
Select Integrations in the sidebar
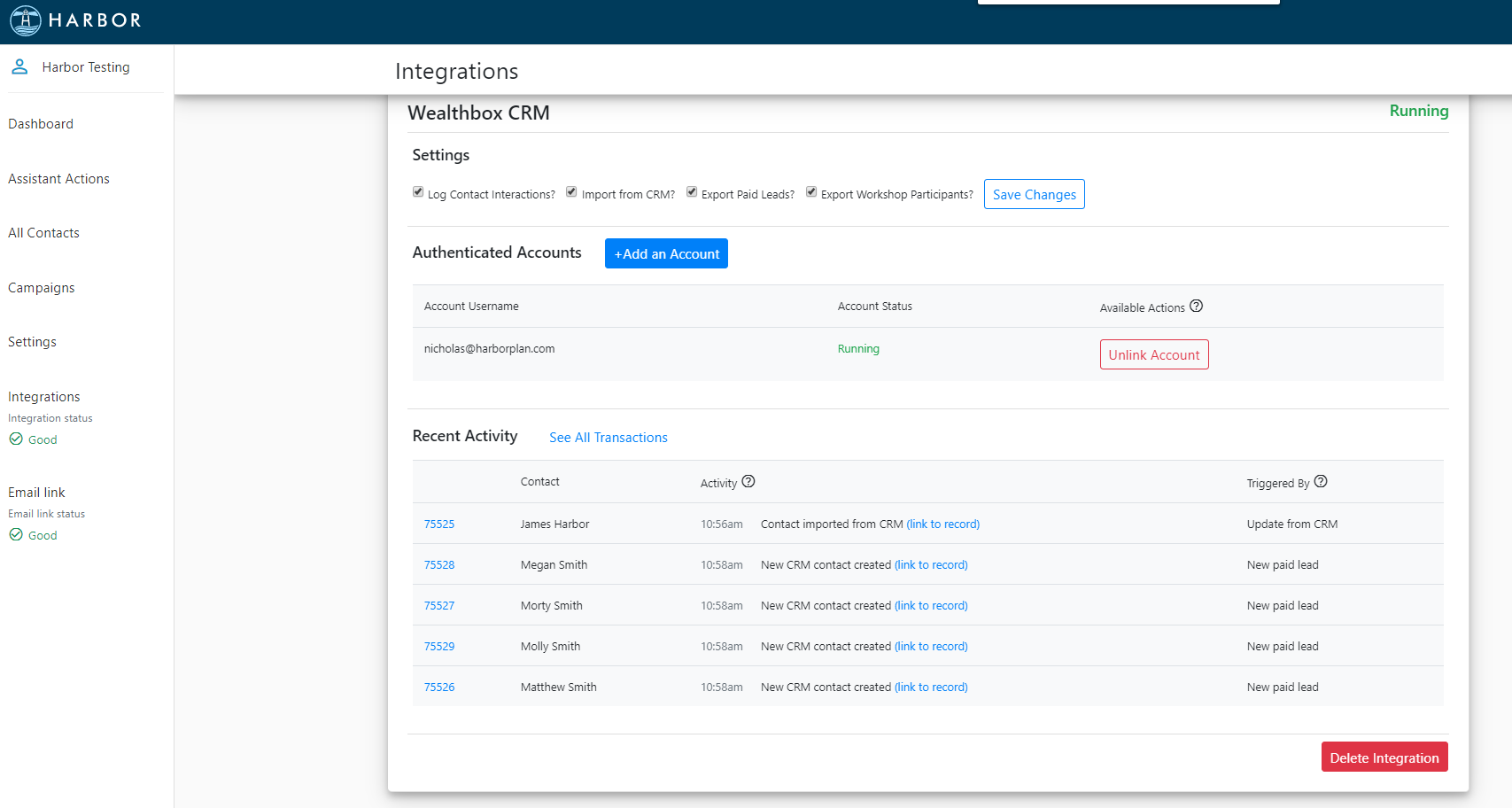coord(44,397)
